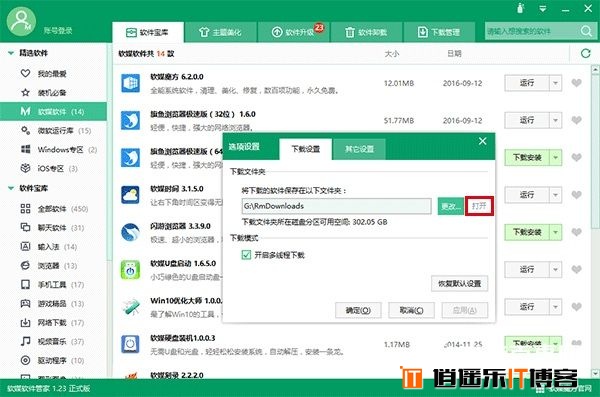Open 我的最爱 heart item in the sidebar
The image size is (600, 397).
tap(53, 74)
